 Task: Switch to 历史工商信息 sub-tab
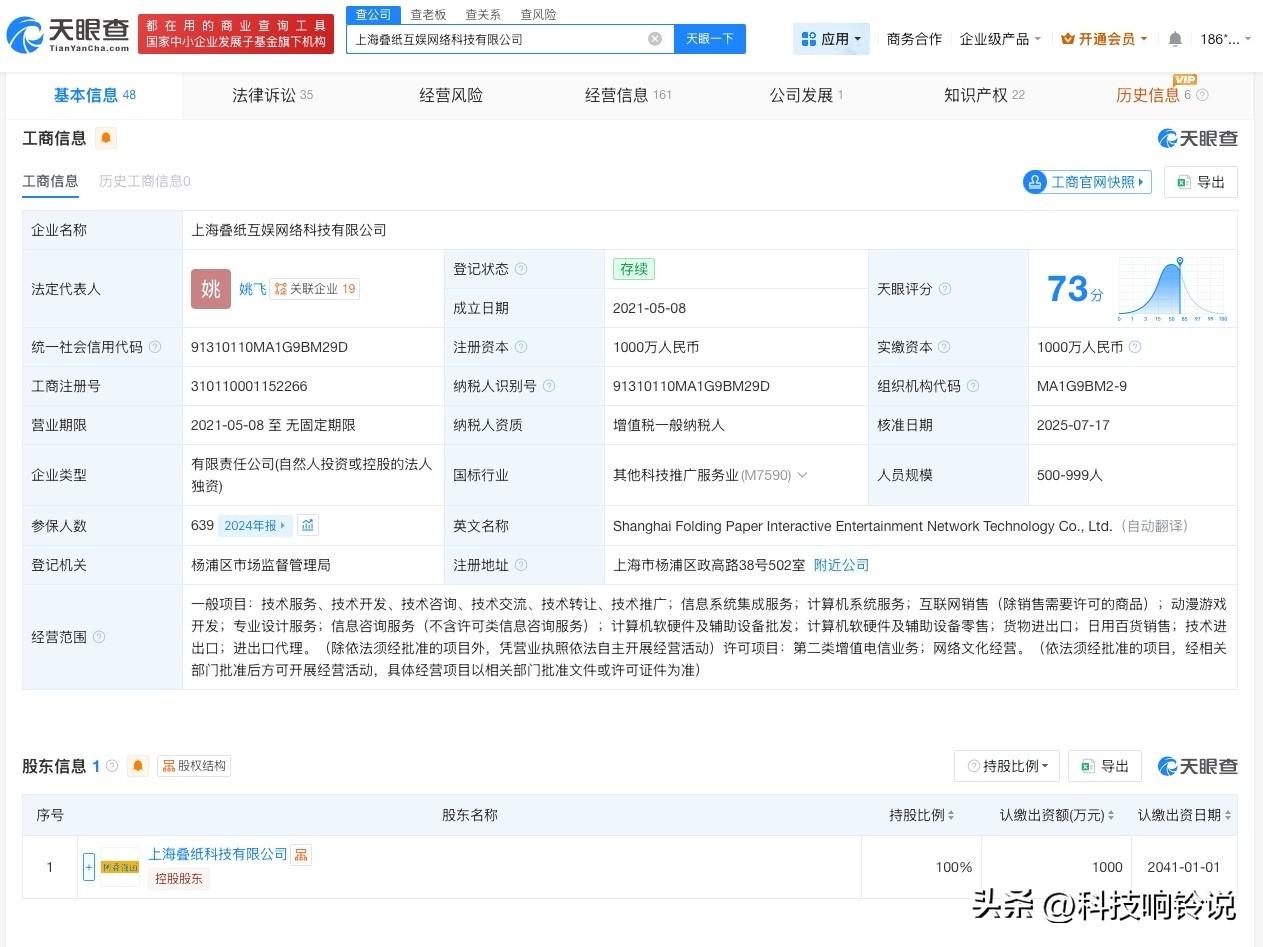(x=145, y=181)
